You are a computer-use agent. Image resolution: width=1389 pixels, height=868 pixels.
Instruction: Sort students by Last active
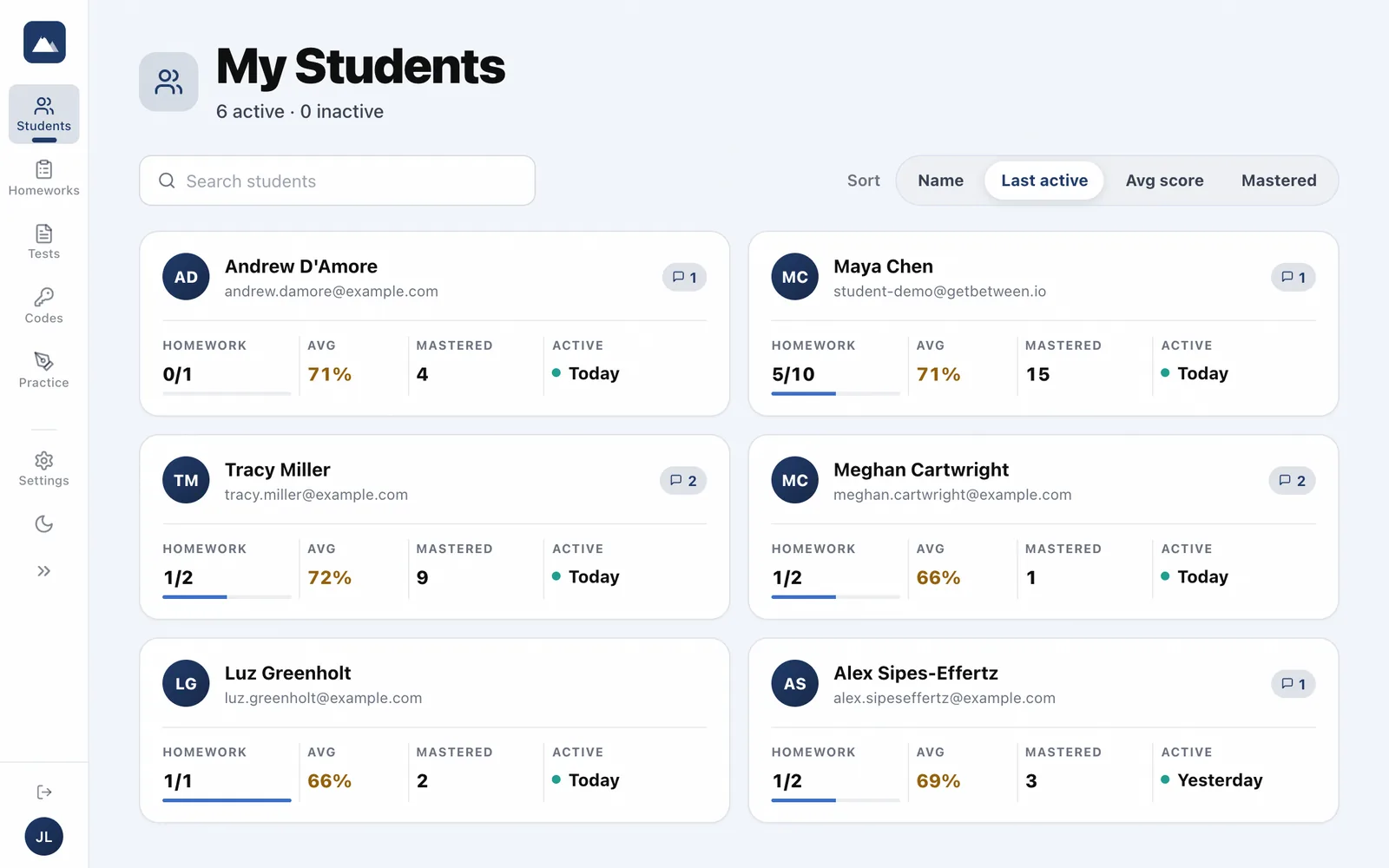[1044, 181]
